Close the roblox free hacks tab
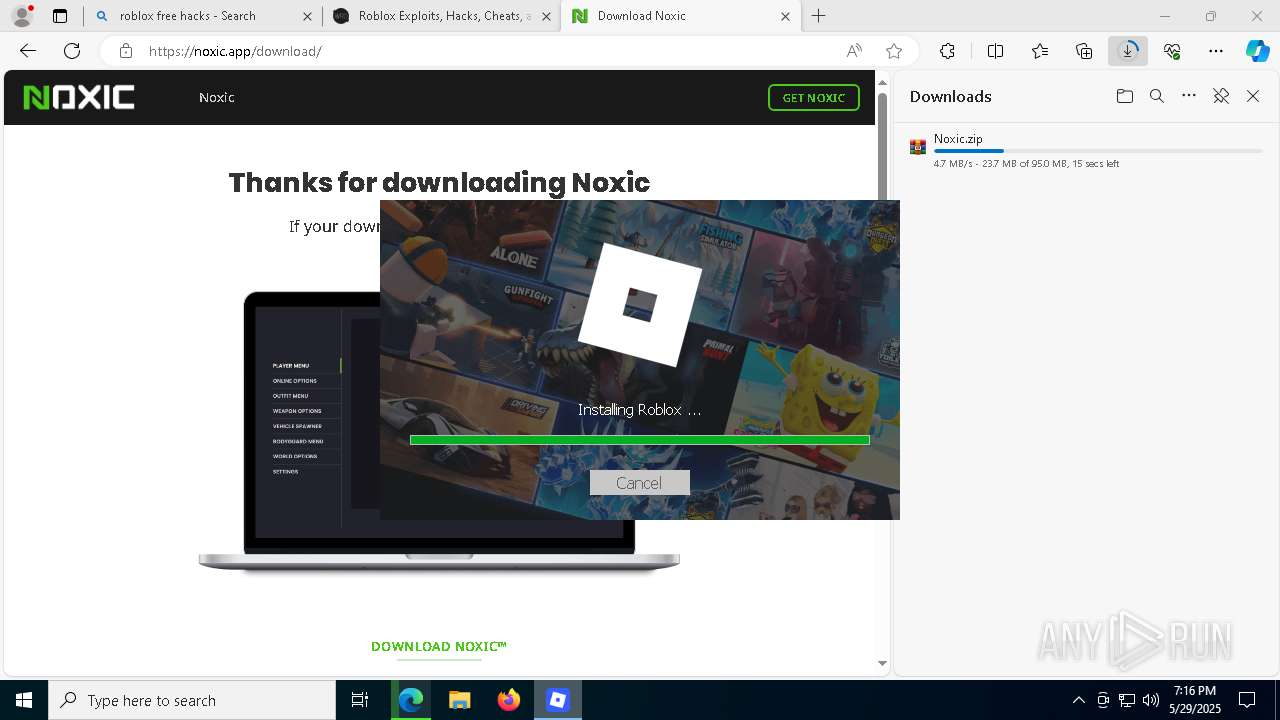The height and width of the screenshot is (720, 1280). pos(307,16)
